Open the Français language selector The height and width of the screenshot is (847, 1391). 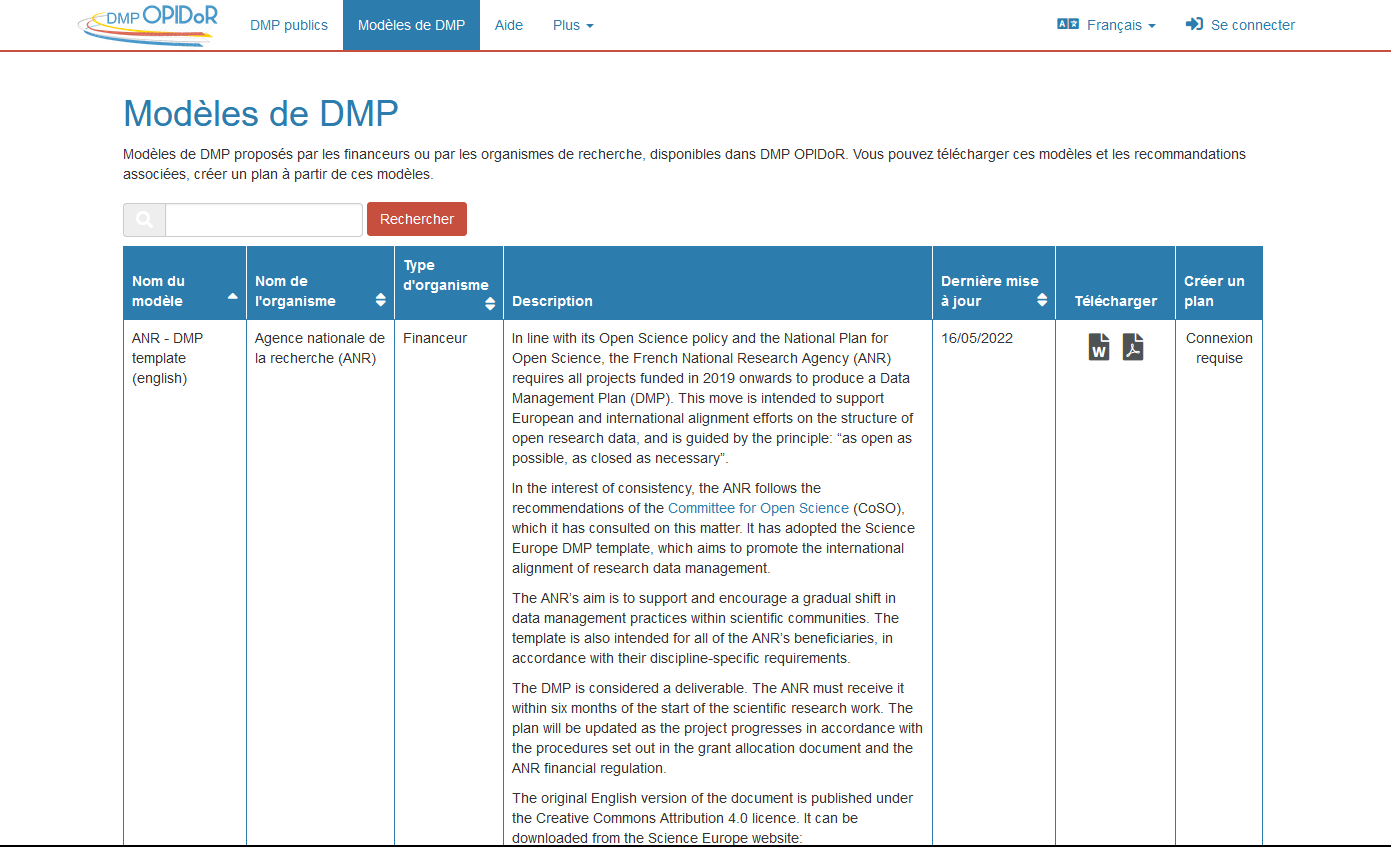pyautogui.click(x=1113, y=25)
